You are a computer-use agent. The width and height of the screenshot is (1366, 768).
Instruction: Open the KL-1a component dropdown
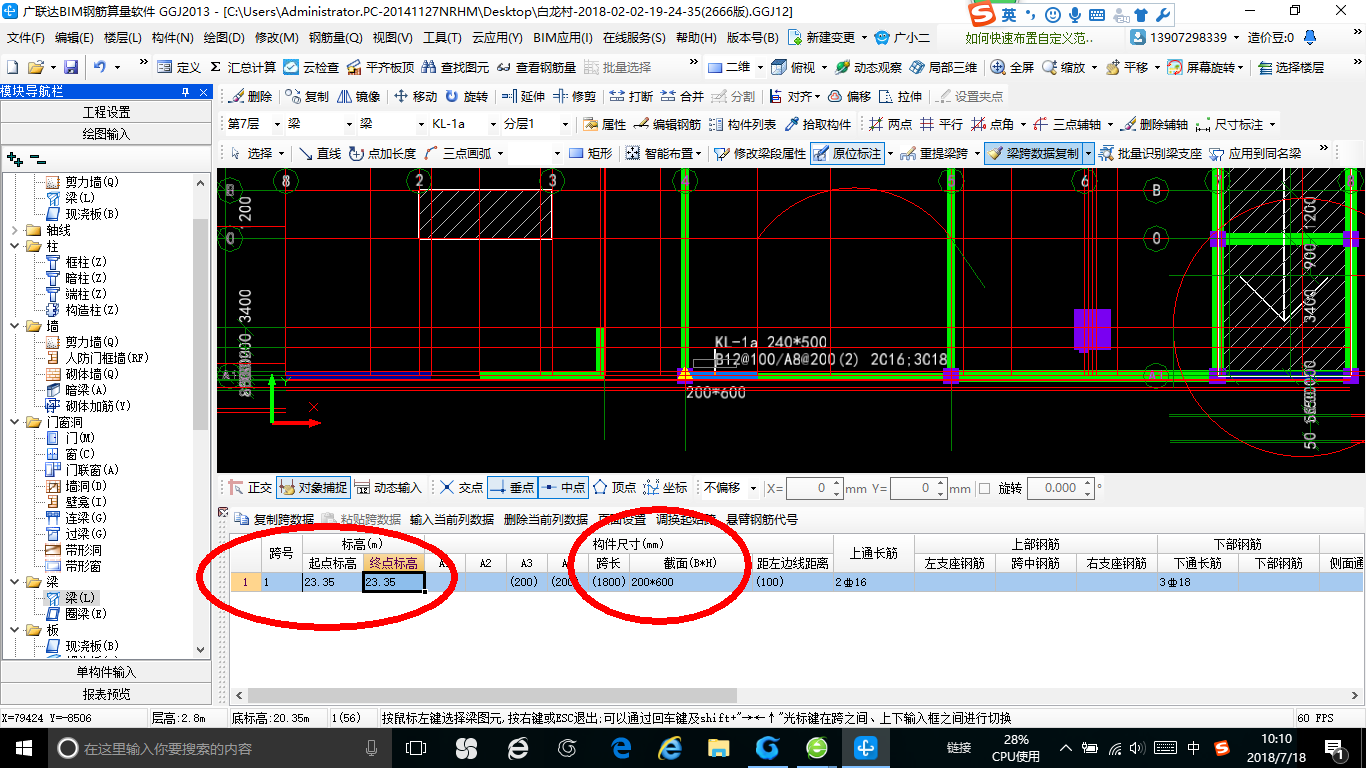point(494,124)
